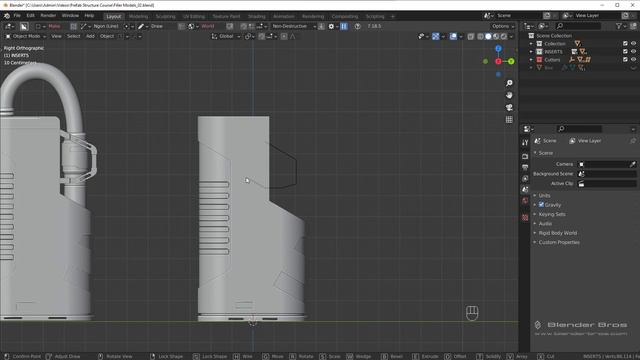Hide the Cutters collection eye icon
The image size is (640, 360).
[633, 60]
